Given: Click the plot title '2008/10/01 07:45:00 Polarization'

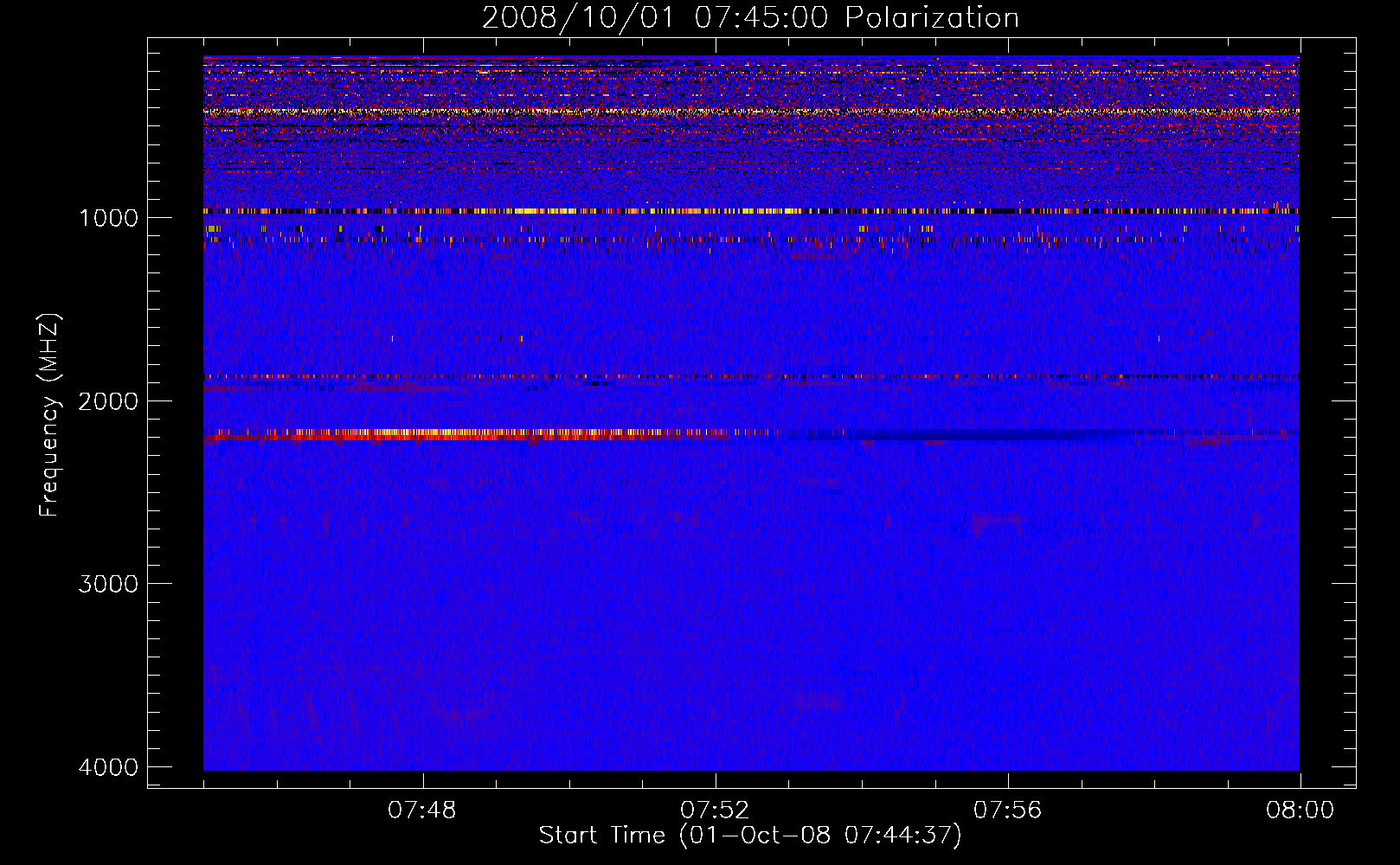Looking at the screenshot, I should click(x=750, y=17).
